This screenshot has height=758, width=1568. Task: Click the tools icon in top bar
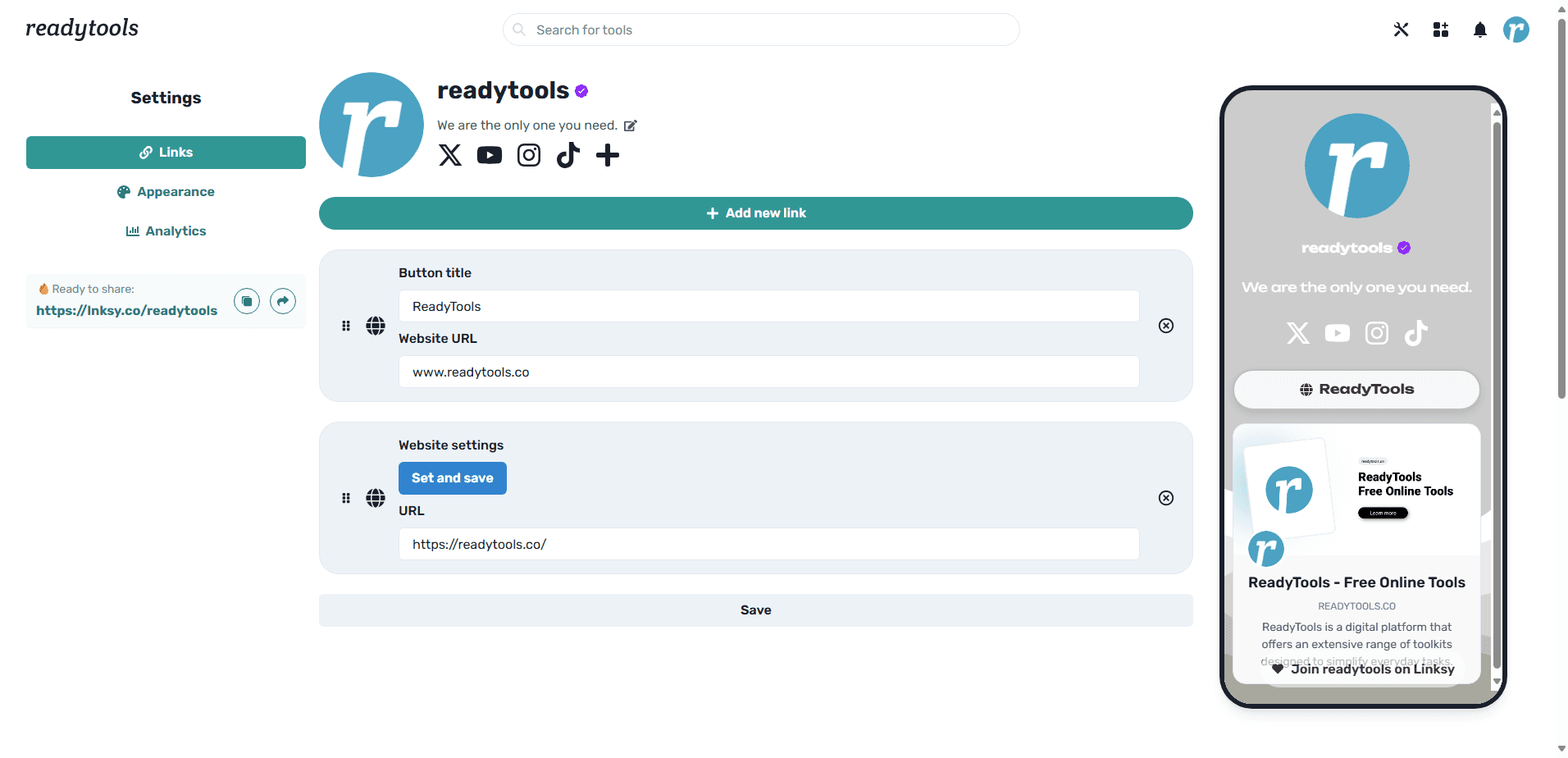pos(1401,30)
